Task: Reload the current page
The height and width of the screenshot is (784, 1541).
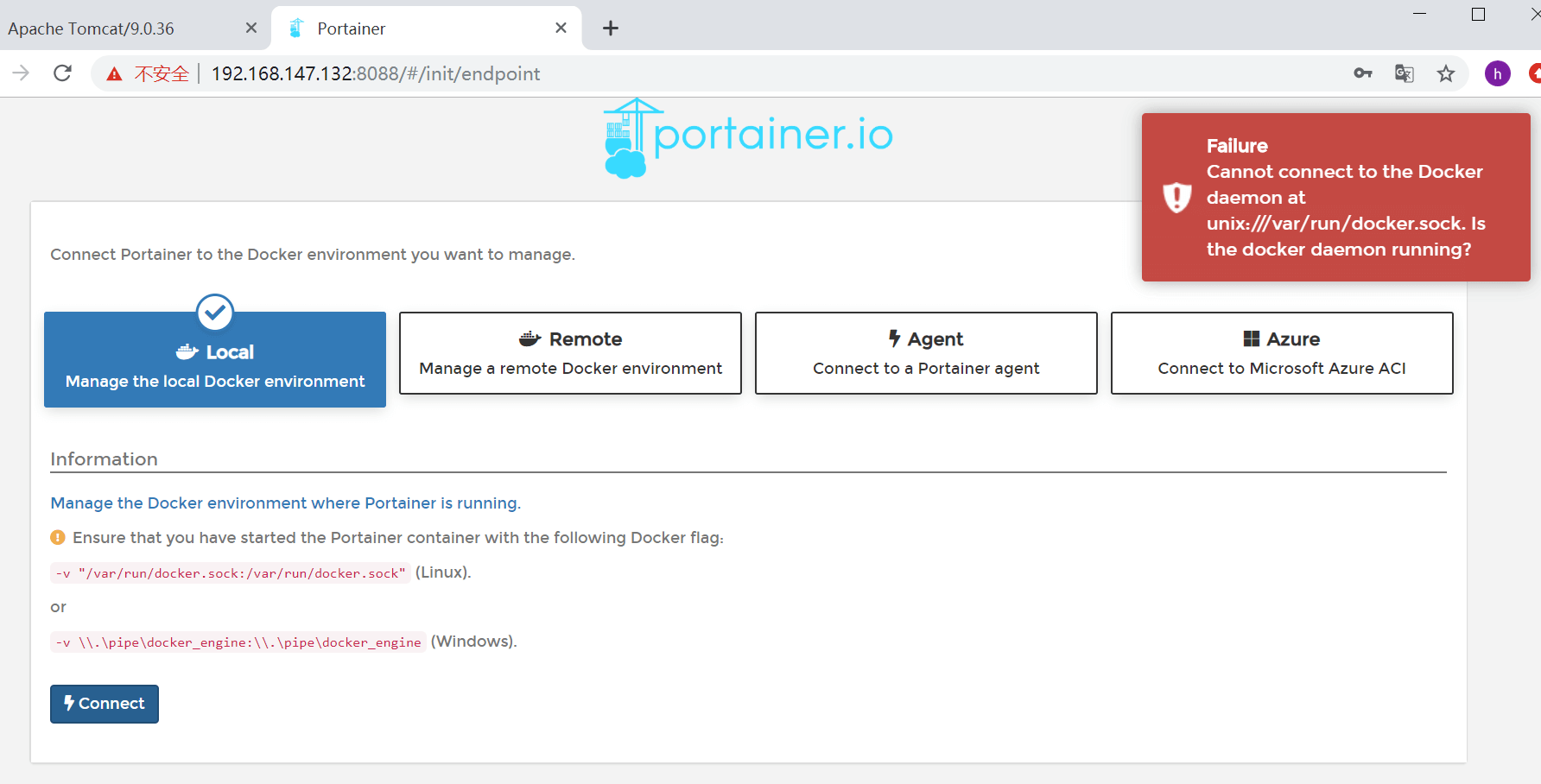Action: [x=62, y=73]
